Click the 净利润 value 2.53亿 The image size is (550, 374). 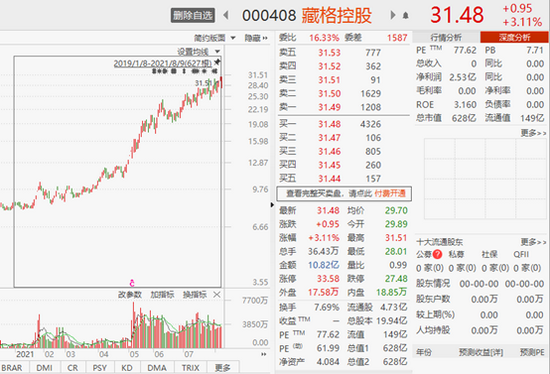[x=463, y=77]
